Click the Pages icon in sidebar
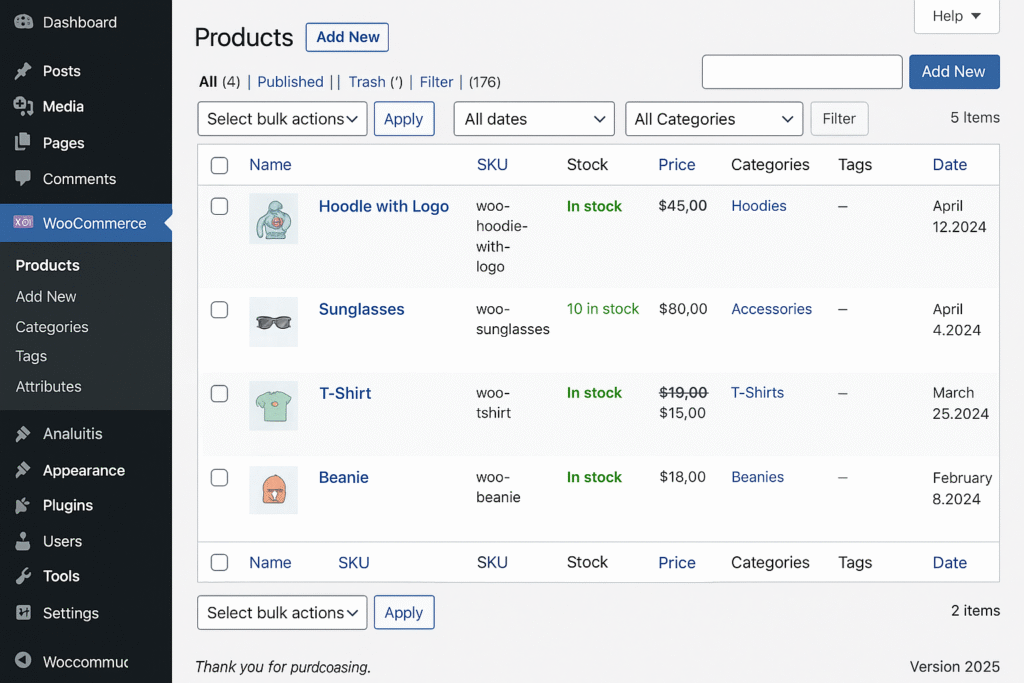The height and width of the screenshot is (683, 1024). click(24, 142)
